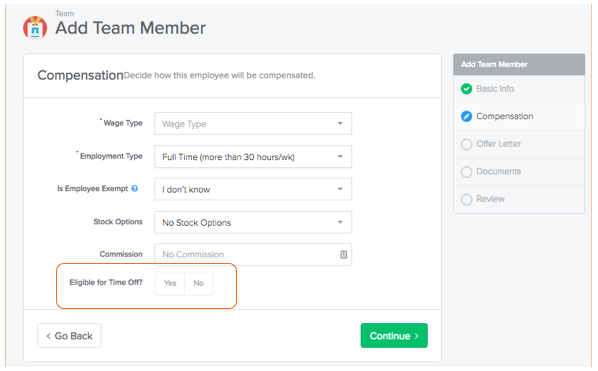The height and width of the screenshot is (371, 598).
Task: Go to the Review step label
Action: (490, 199)
